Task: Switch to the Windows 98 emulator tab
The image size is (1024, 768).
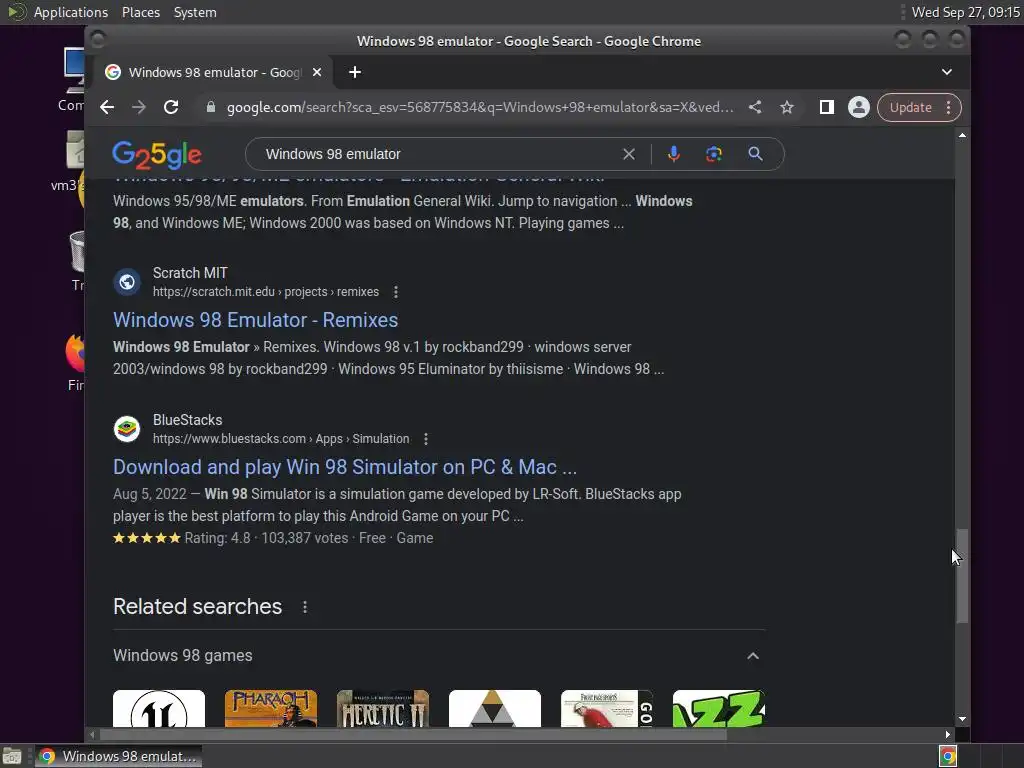Action: pyautogui.click(x=216, y=72)
